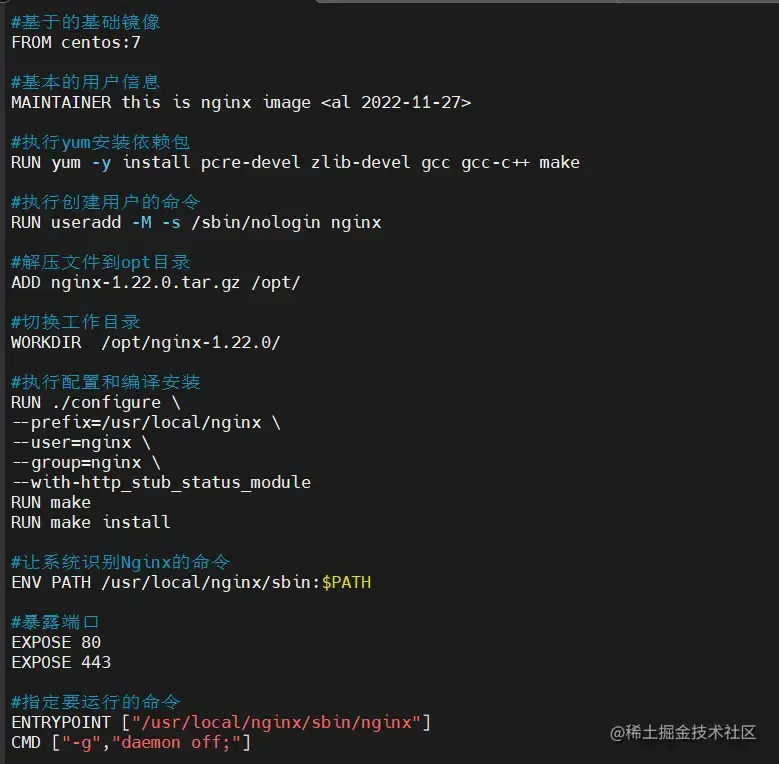Screen dimensions: 779x764
Task: Click the "daemon off;" string in CMD
Action: 176,743
